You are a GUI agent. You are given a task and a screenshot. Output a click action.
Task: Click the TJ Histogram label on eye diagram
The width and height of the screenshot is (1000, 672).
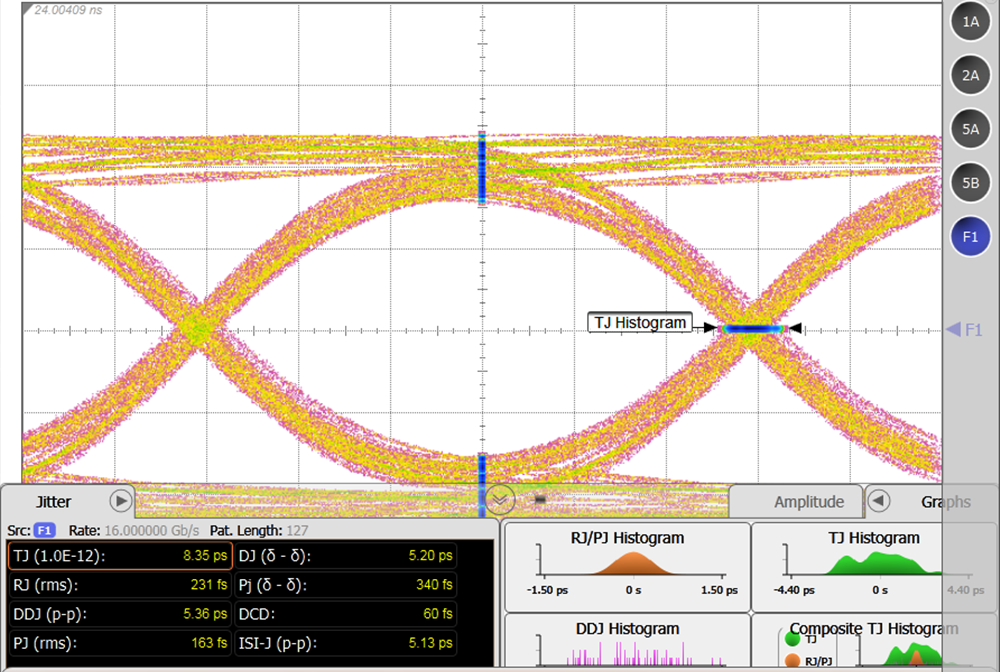tap(641, 323)
